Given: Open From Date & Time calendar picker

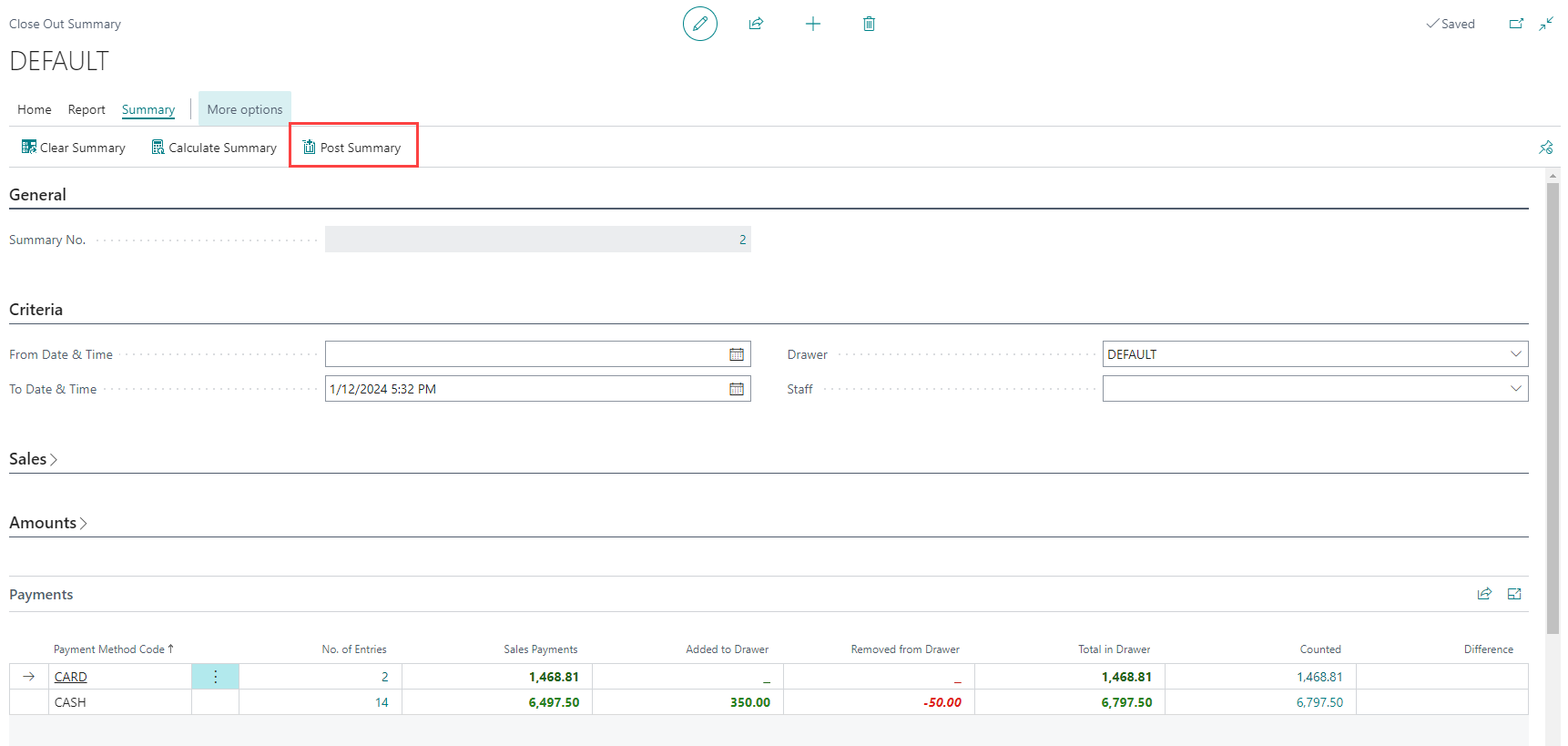Looking at the screenshot, I should (x=737, y=354).
